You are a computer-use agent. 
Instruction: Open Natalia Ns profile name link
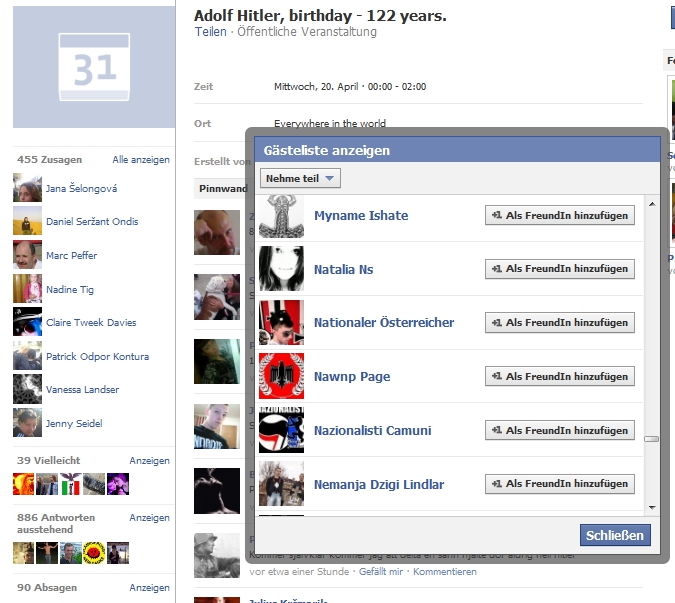(343, 269)
